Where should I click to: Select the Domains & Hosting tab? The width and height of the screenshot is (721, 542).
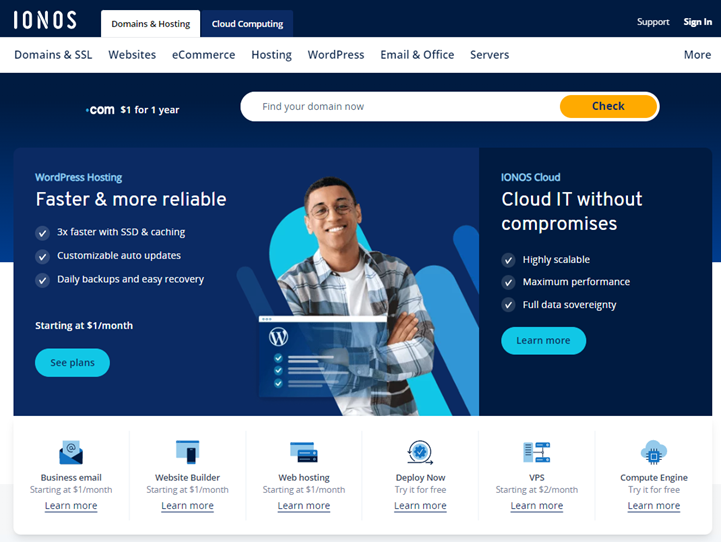(151, 24)
